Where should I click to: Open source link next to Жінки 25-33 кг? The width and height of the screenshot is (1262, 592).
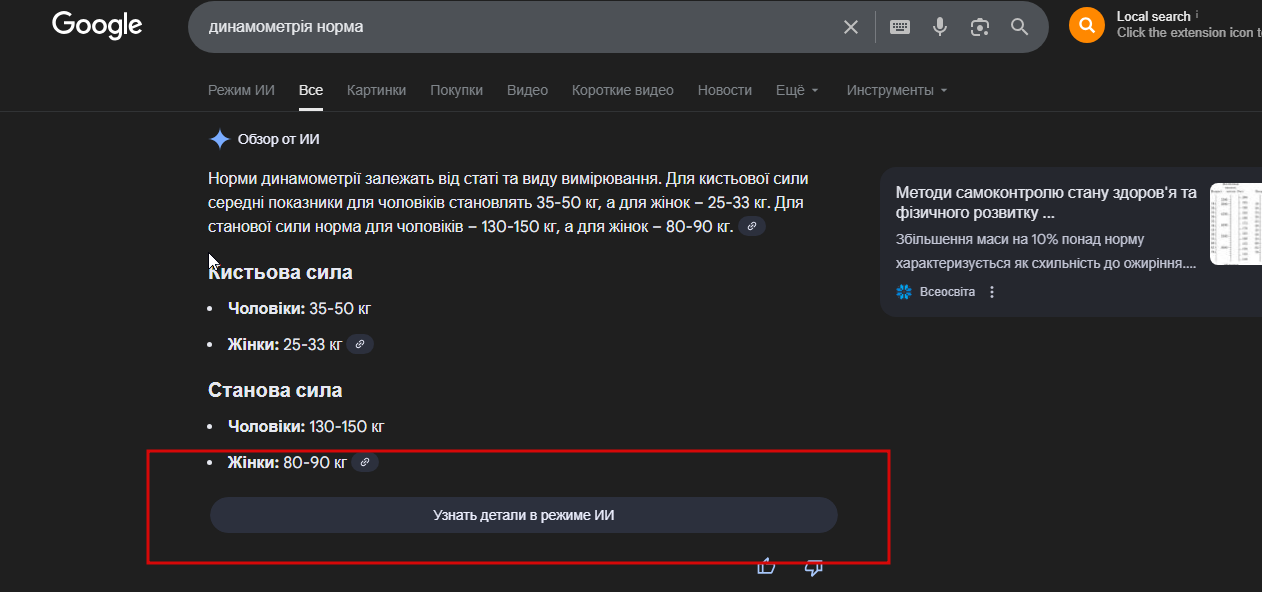tap(360, 344)
